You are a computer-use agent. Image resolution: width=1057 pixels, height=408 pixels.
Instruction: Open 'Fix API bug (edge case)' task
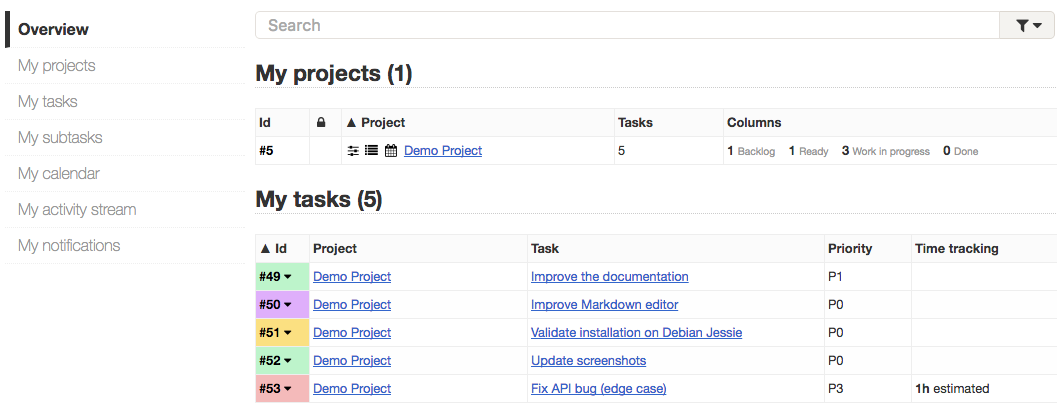[599, 388]
